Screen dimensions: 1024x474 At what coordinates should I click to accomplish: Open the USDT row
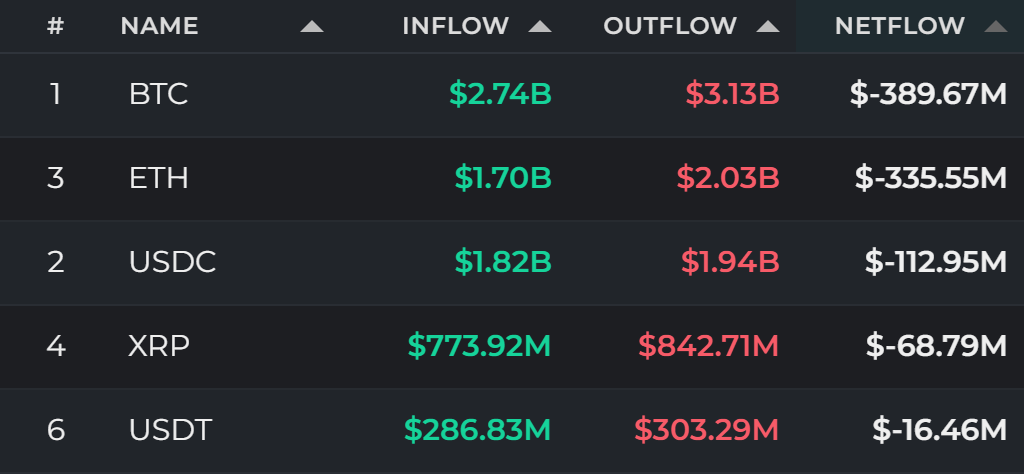[512, 430]
